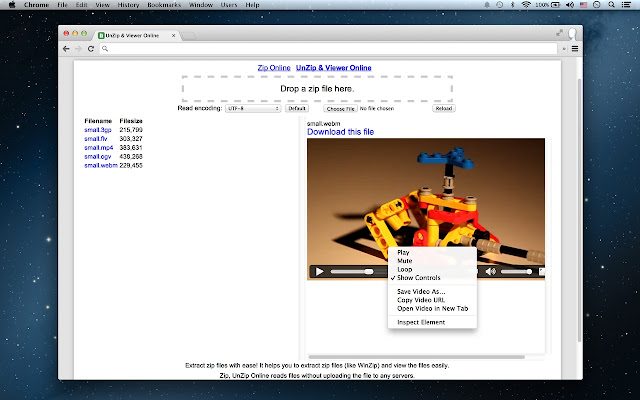The height and width of the screenshot is (400, 640).
Task: Click the battery status indicator
Action: tap(547, 5)
